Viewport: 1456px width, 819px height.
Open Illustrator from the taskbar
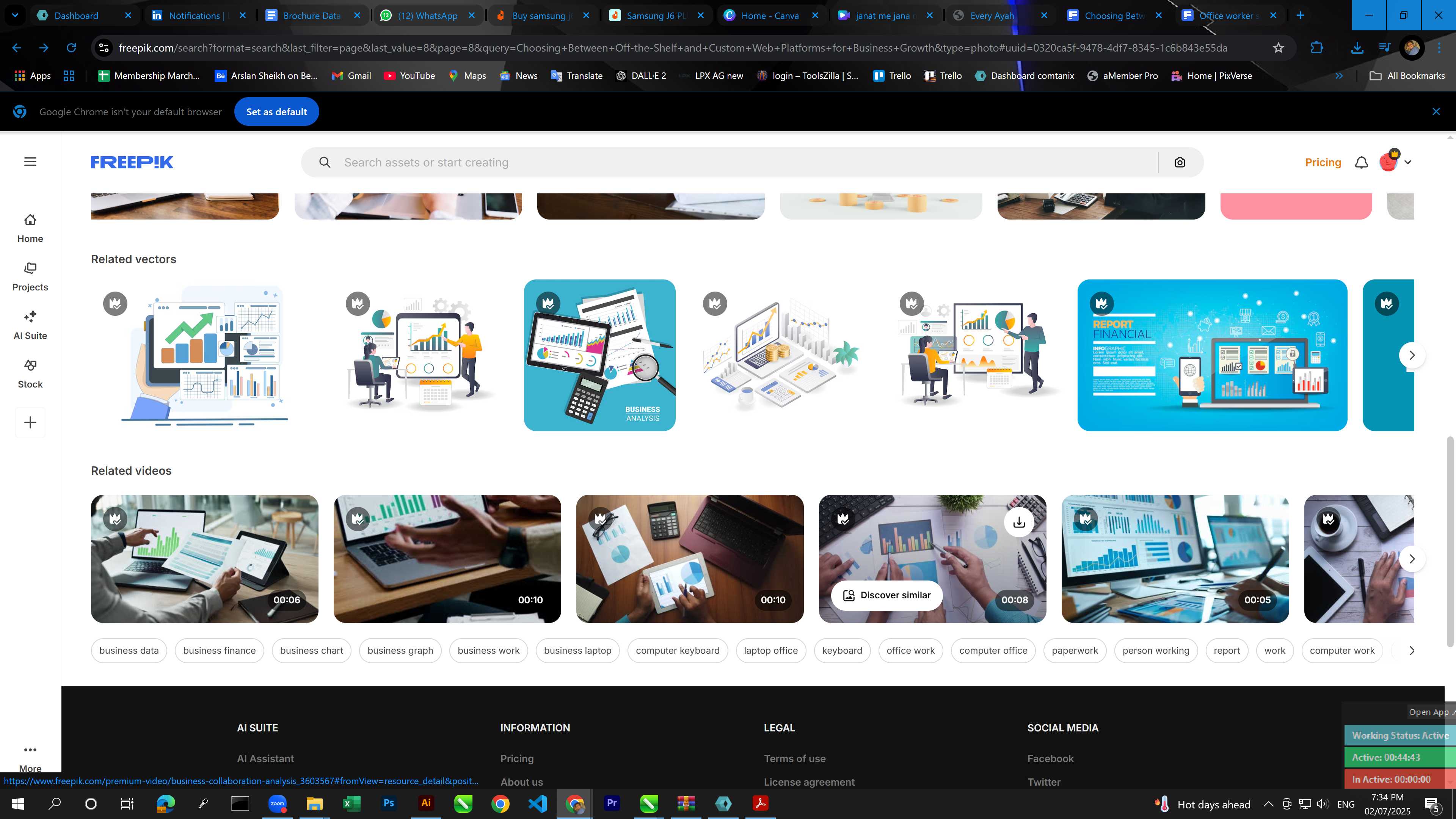click(x=426, y=803)
